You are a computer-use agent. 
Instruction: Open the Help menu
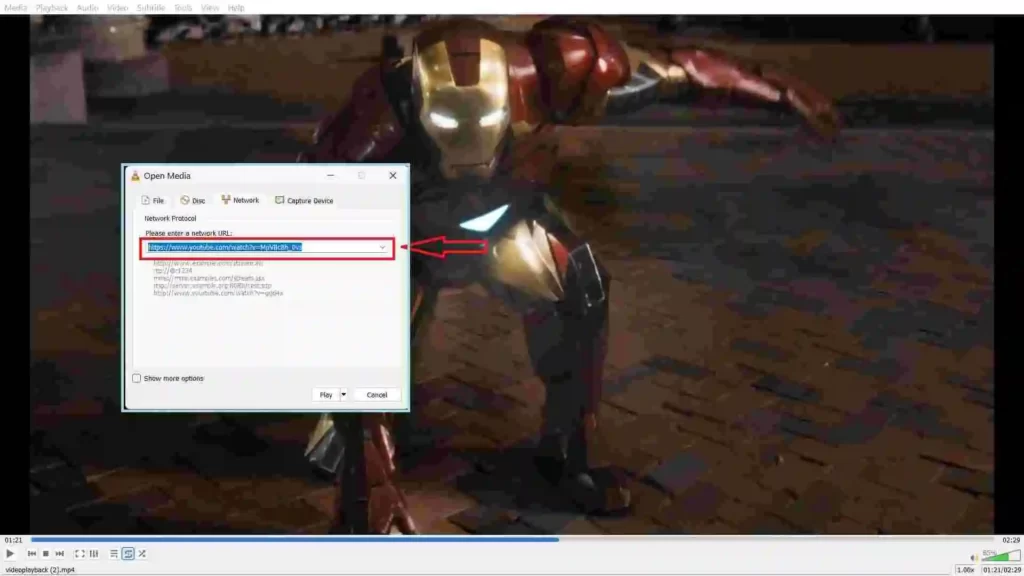pyautogui.click(x=236, y=8)
